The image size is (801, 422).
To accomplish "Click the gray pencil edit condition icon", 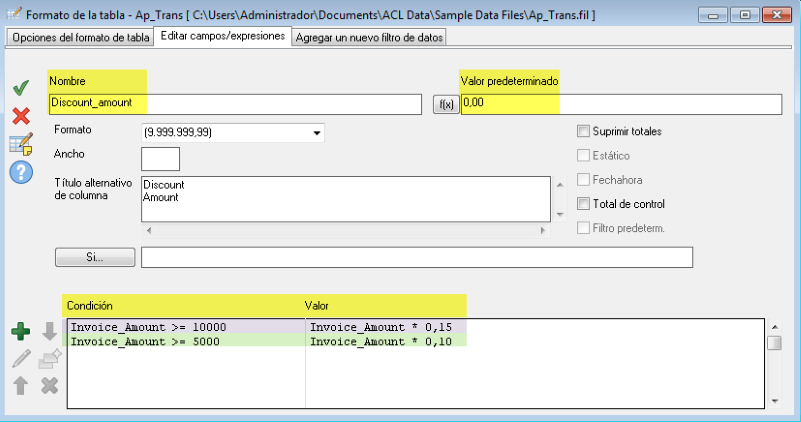I will click(21, 358).
